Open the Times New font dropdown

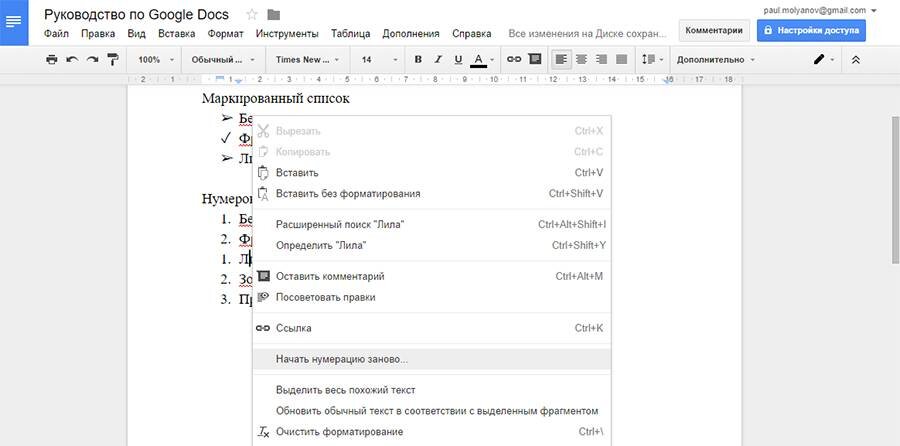[x=308, y=60]
